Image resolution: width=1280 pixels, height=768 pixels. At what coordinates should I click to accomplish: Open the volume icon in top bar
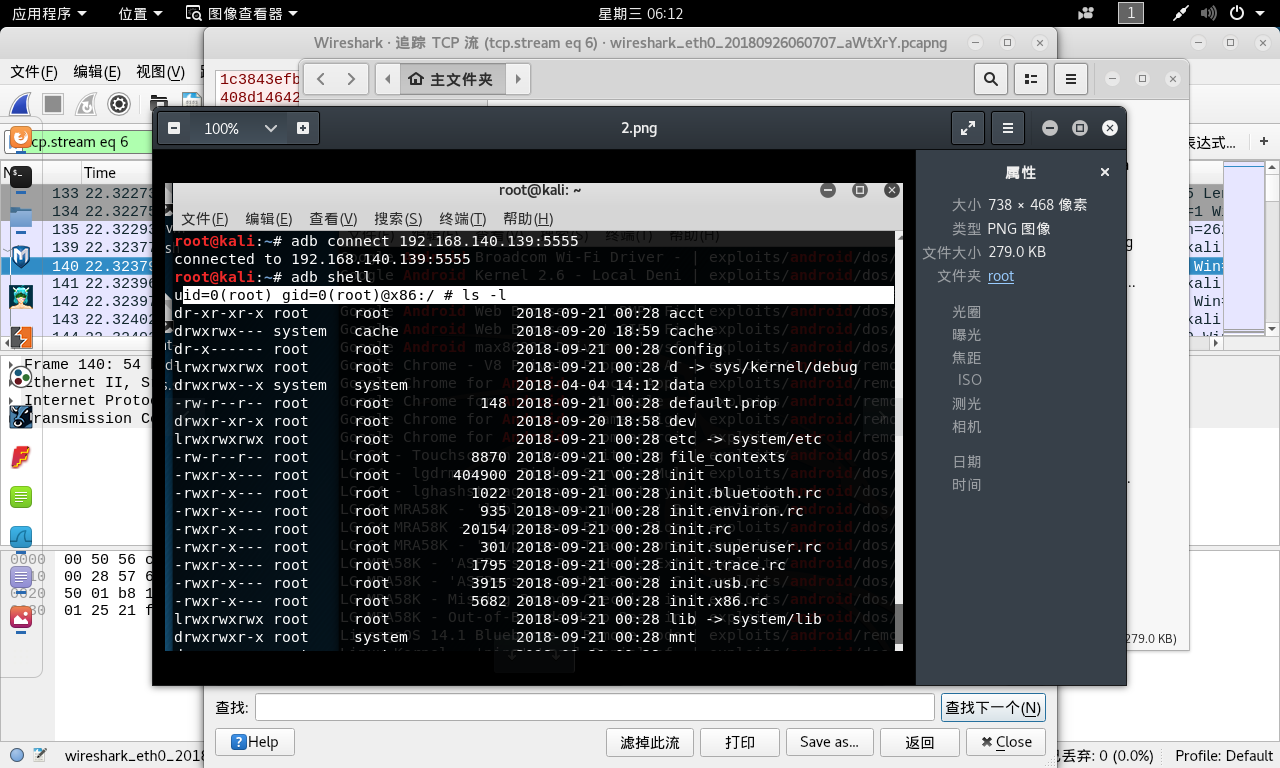(1211, 14)
